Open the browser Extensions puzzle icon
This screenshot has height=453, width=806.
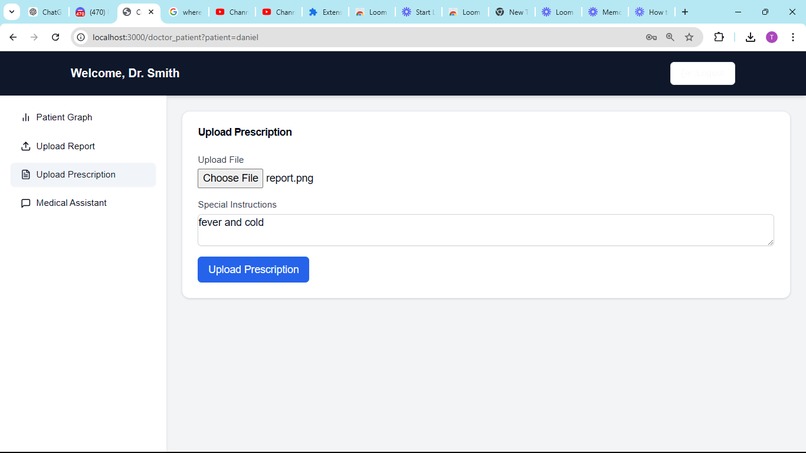(x=719, y=37)
